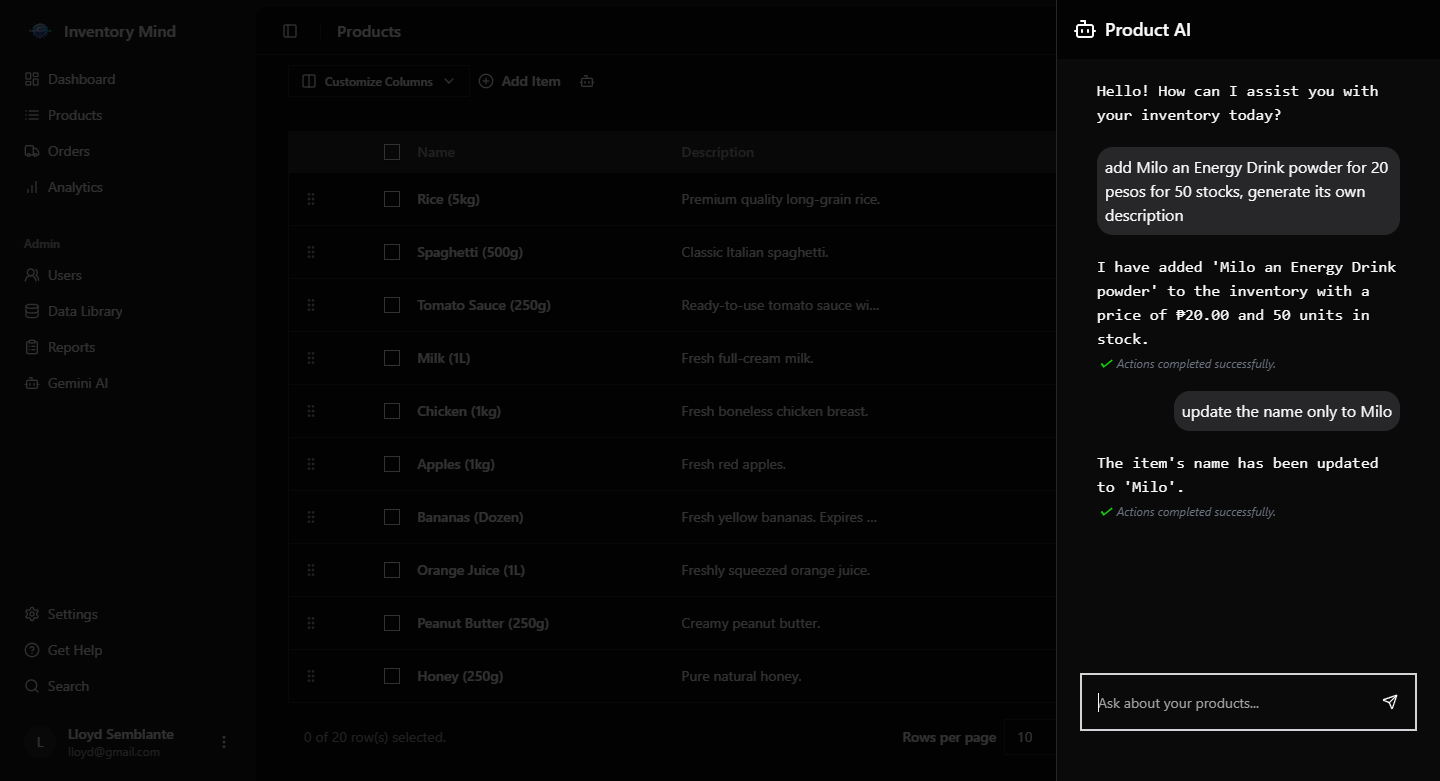Check the Bananas (Dozen) row checkbox
Screen dimensions: 1440x781
pos(392,517)
